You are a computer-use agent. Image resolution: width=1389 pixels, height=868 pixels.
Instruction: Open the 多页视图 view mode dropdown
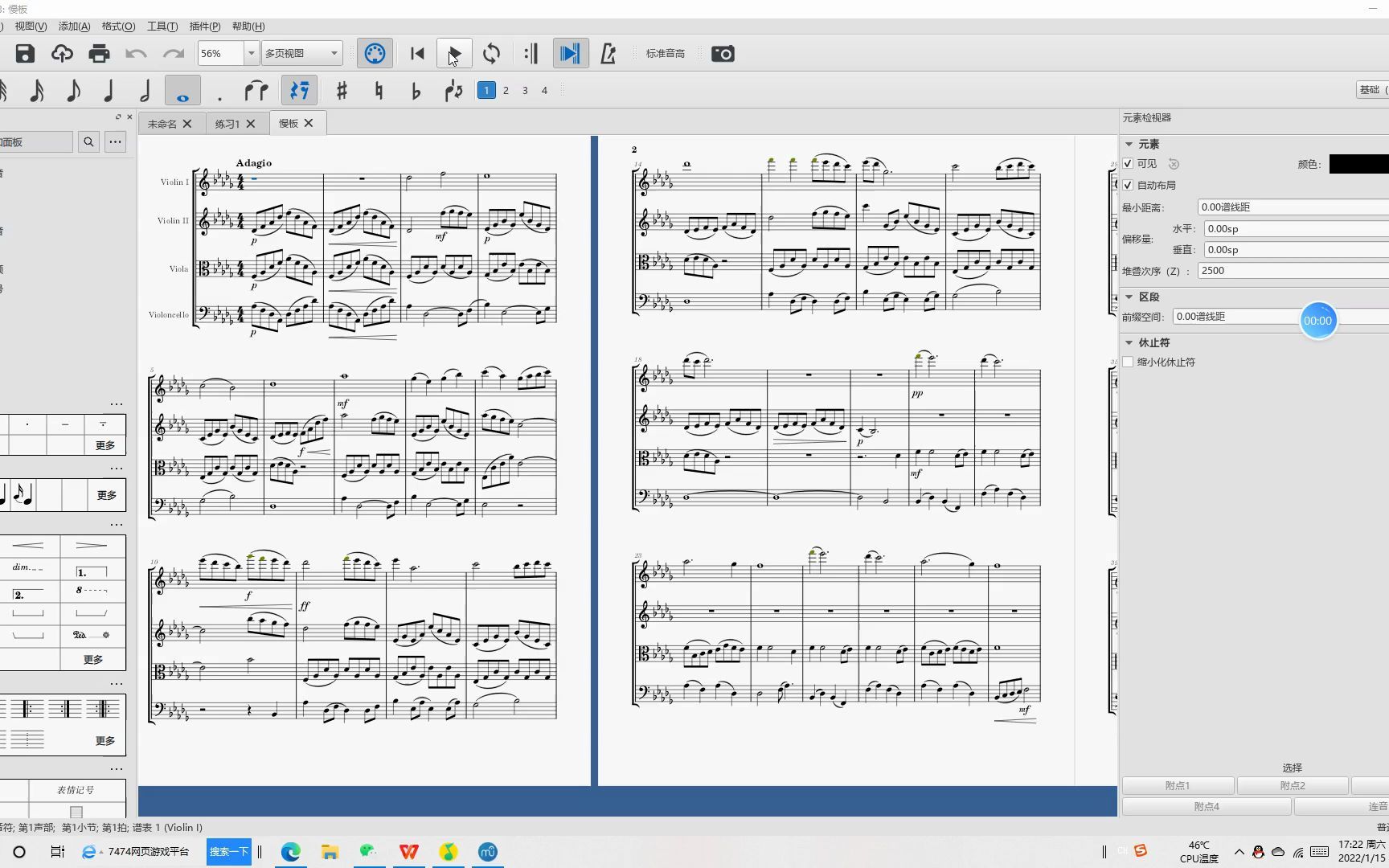tap(302, 53)
